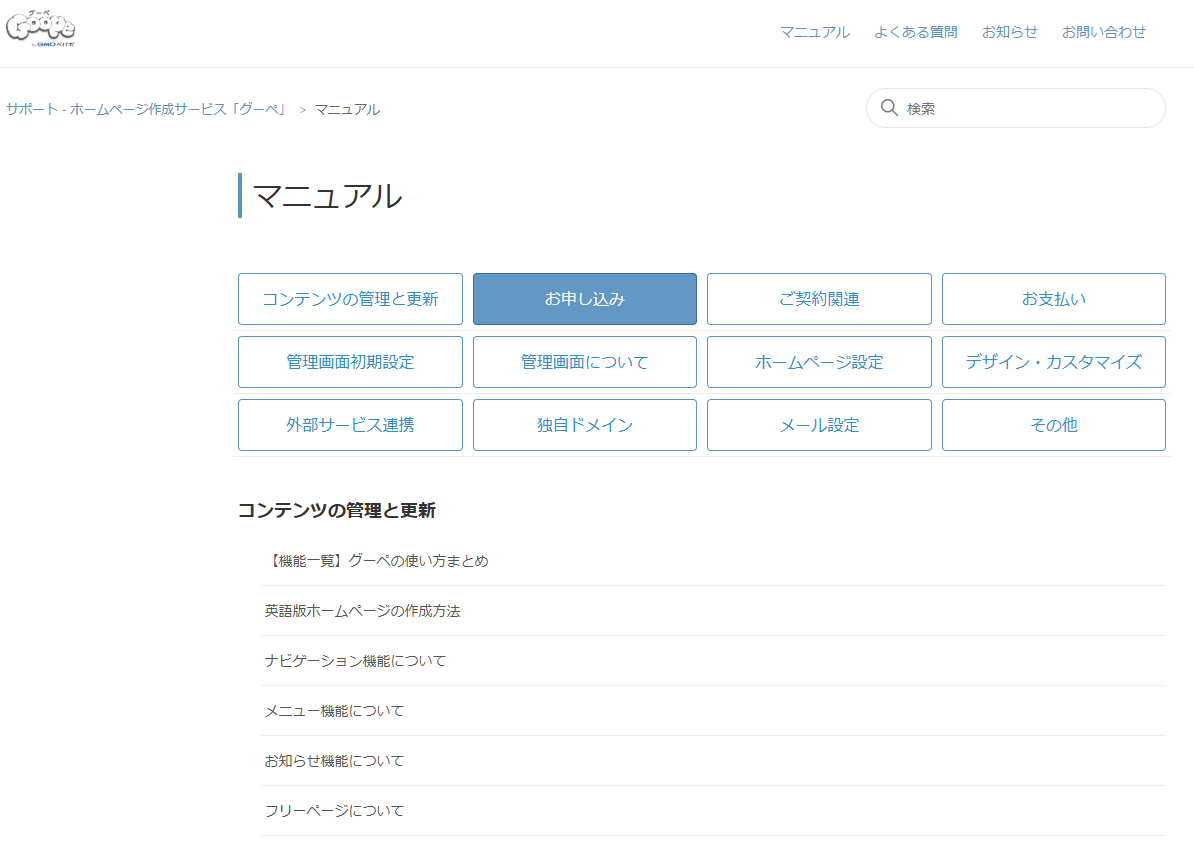1194x855 pixels.
Task: Open the ご契約関連 category
Action: (819, 299)
